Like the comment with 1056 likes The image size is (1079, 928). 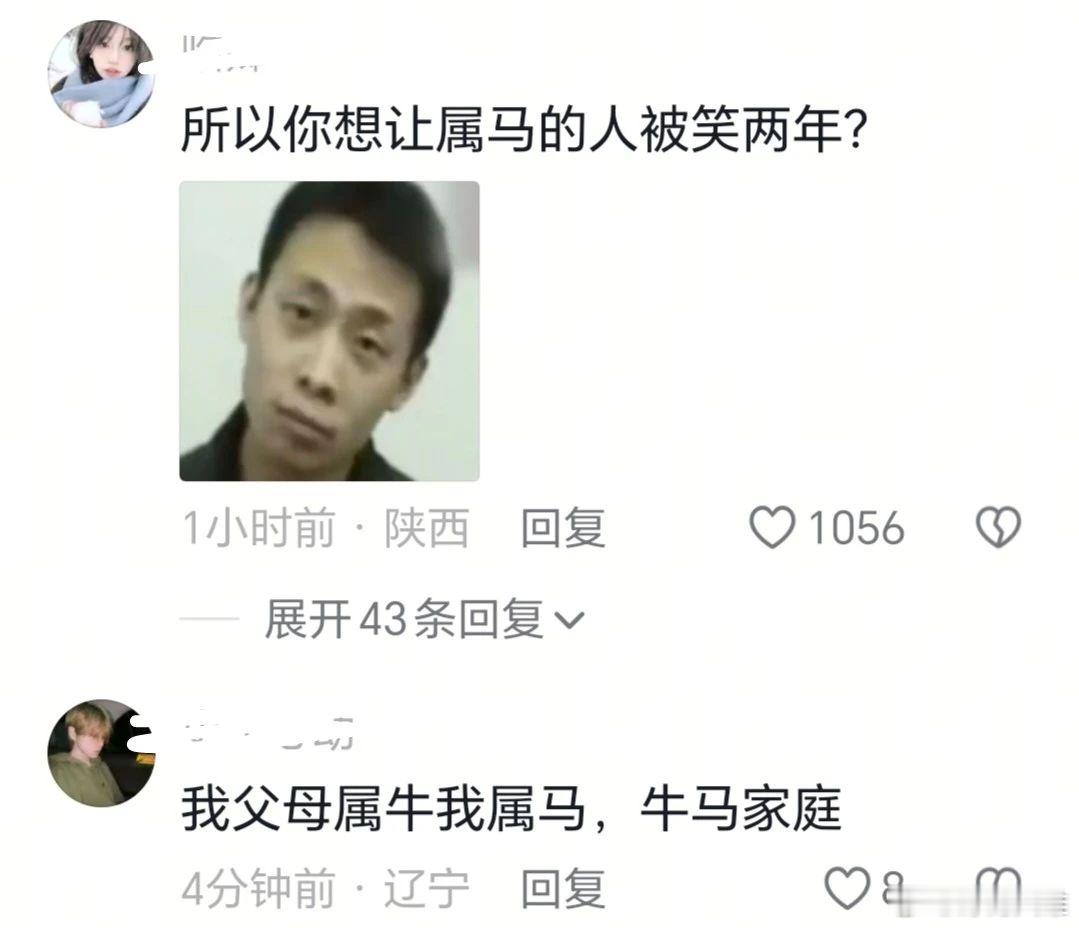click(772, 528)
